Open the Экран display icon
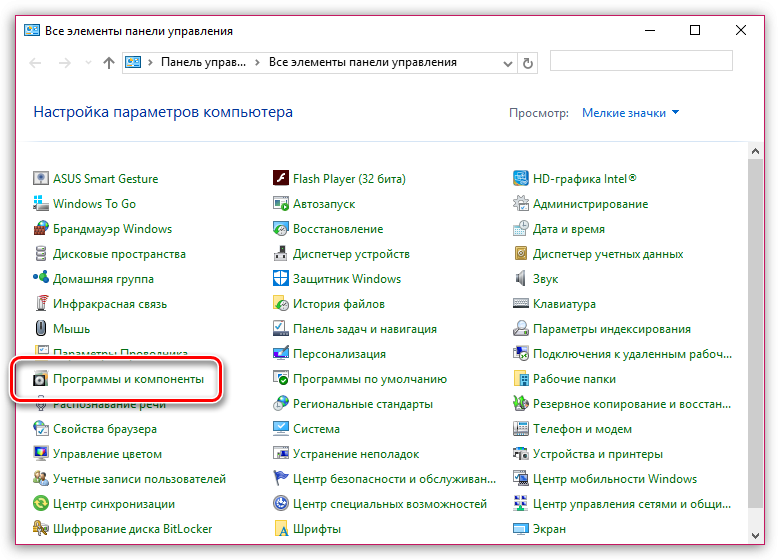 (x=520, y=528)
